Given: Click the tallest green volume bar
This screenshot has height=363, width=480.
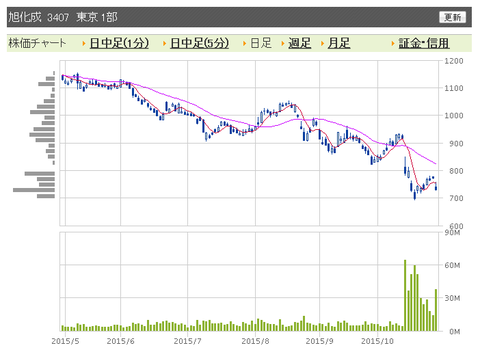Looking at the screenshot, I should coord(405,295).
